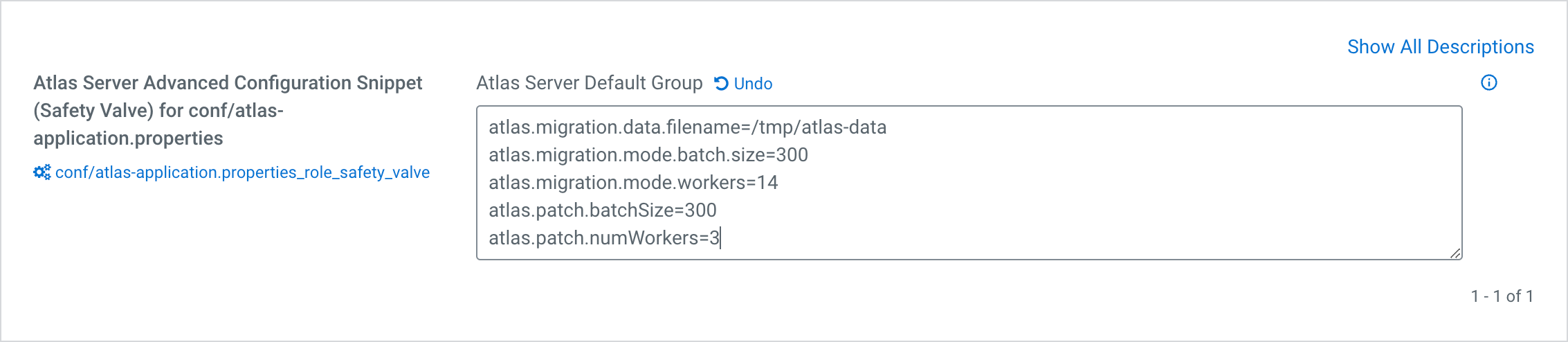This screenshot has width=1568, height=342.
Task: Click the Show All Descriptions link
Action: (1440, 47)
